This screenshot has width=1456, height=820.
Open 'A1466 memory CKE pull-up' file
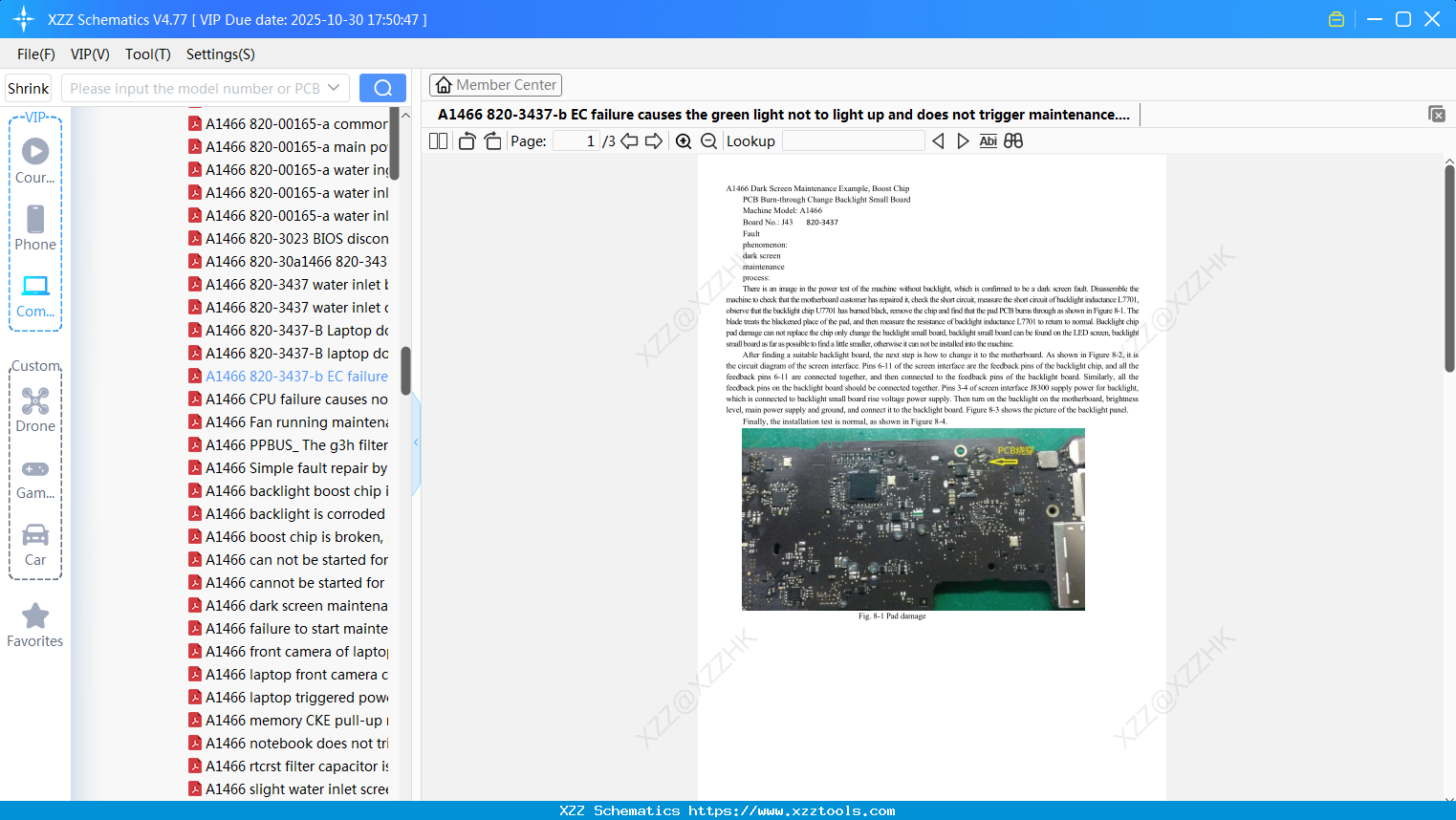[x=297, y=721]
